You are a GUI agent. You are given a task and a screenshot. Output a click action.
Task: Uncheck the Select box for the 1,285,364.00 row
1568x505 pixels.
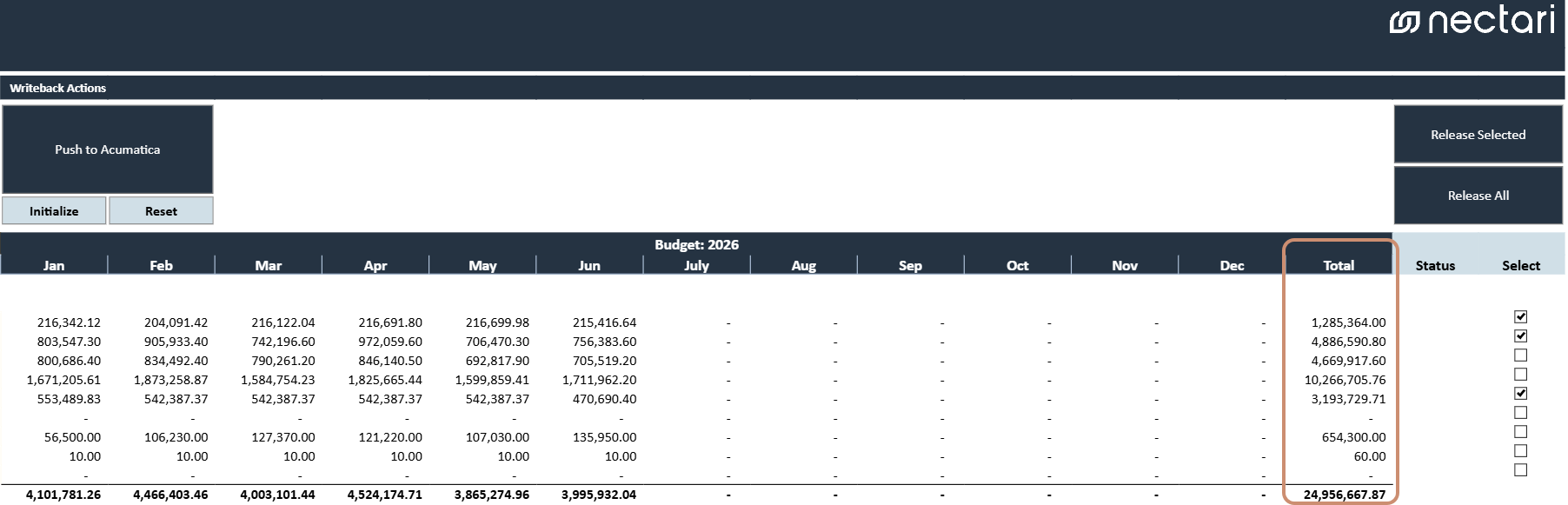click(x=1520, y=317)
